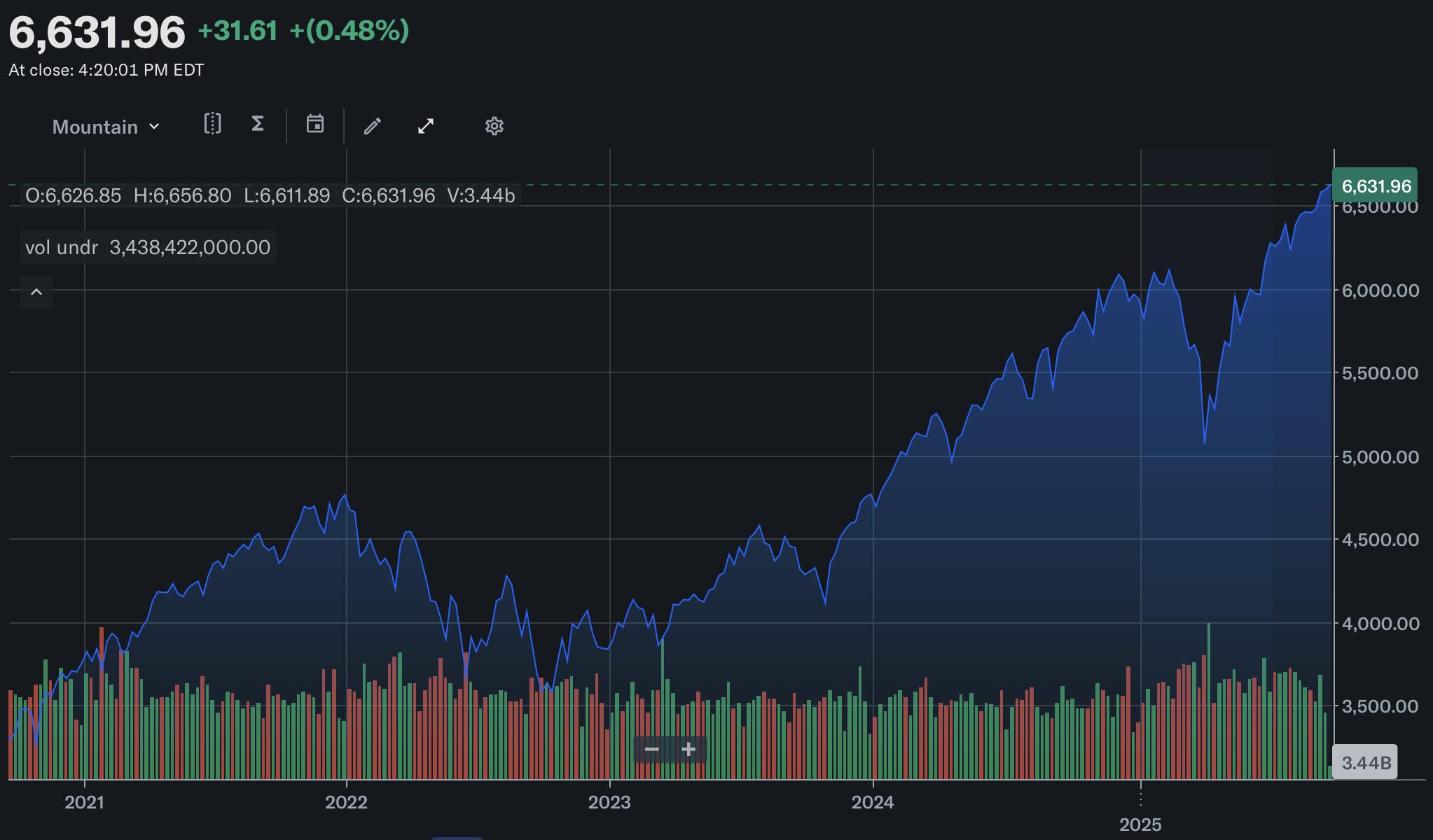Viewport: 1433px width, 840px height.
Task: Click the vol undr indicator label
Action: coord(62,248)
